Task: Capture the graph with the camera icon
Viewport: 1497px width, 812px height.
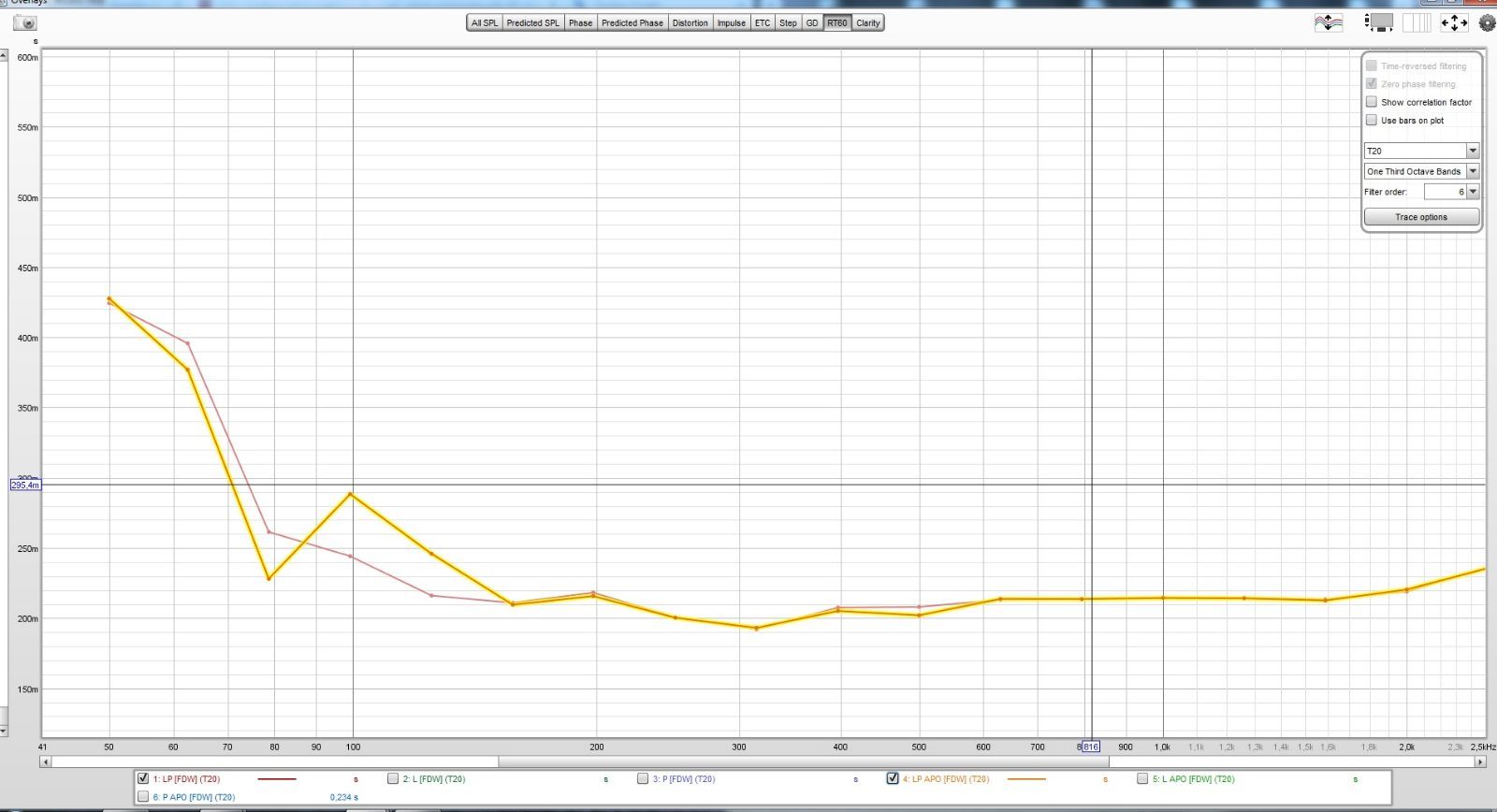Action: point(24,22)
